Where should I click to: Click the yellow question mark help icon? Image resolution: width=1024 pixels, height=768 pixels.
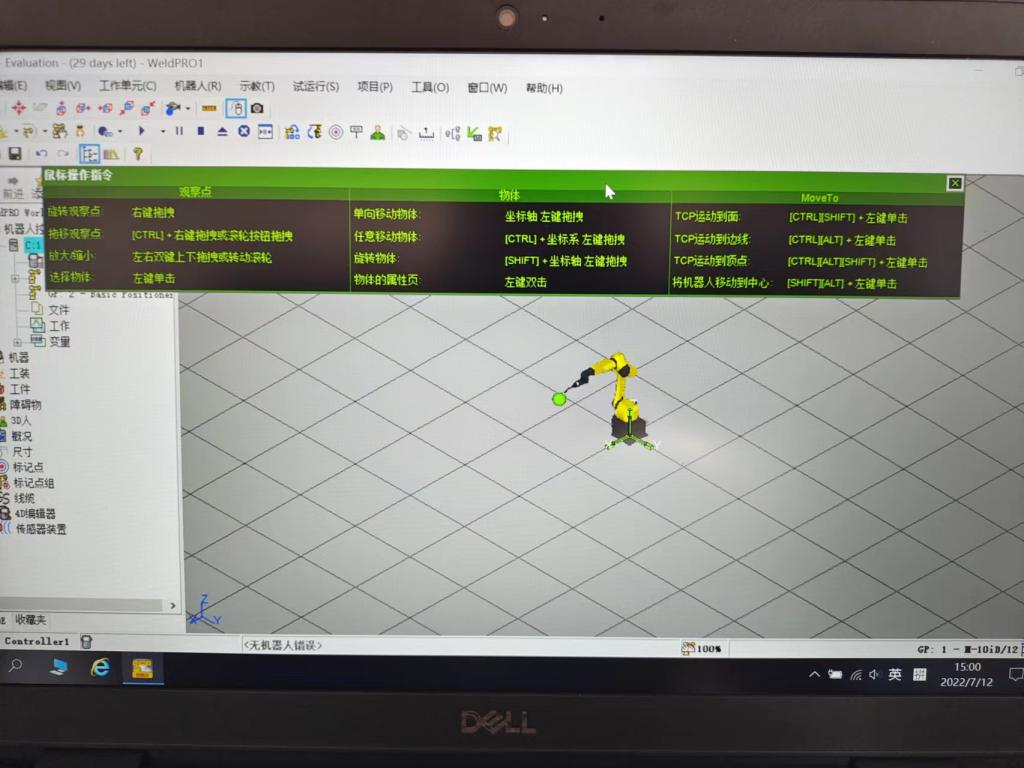point(137,154)
